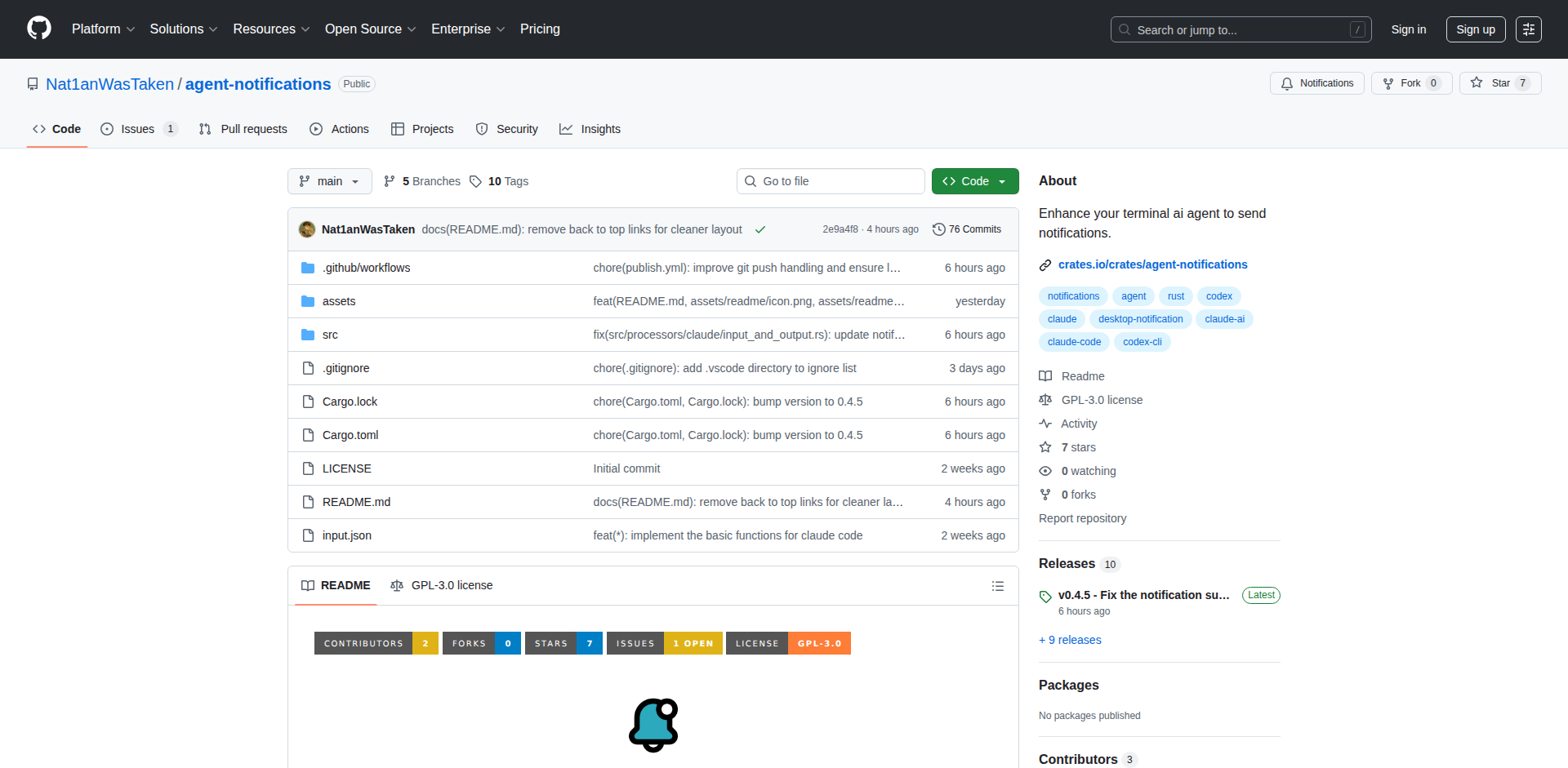Click the file icon beside .gitignore
The width and height of the screenshot is (1568, 768).
(308, 368)
